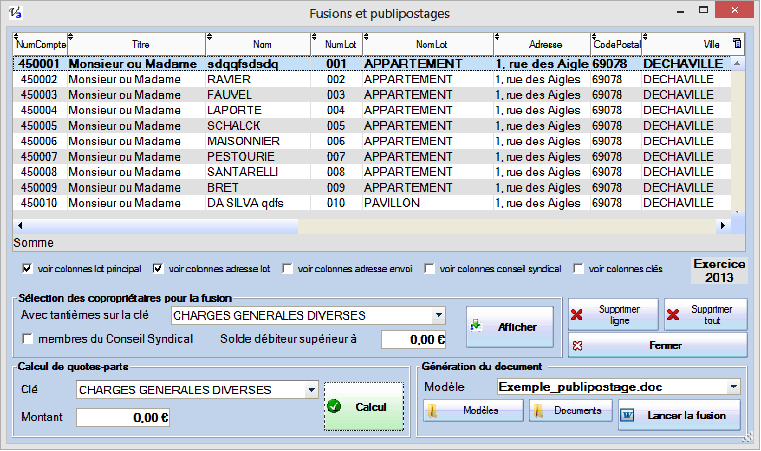The width and height of the screenshot is (761, 451).
Task: Click the sort arrows icon on NomLot column
Action: pos(366,37)
